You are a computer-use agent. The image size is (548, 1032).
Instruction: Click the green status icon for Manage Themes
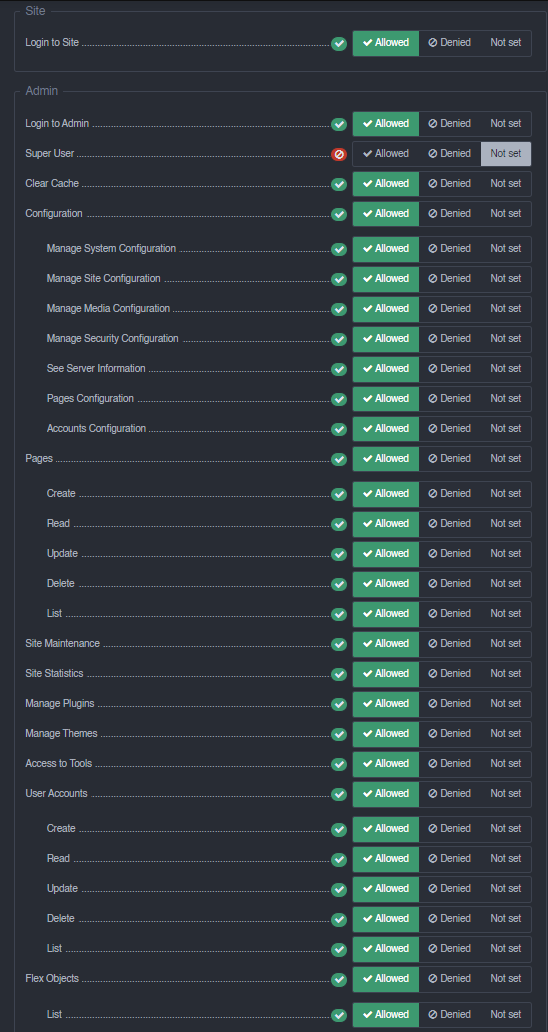tap(339, 734)
